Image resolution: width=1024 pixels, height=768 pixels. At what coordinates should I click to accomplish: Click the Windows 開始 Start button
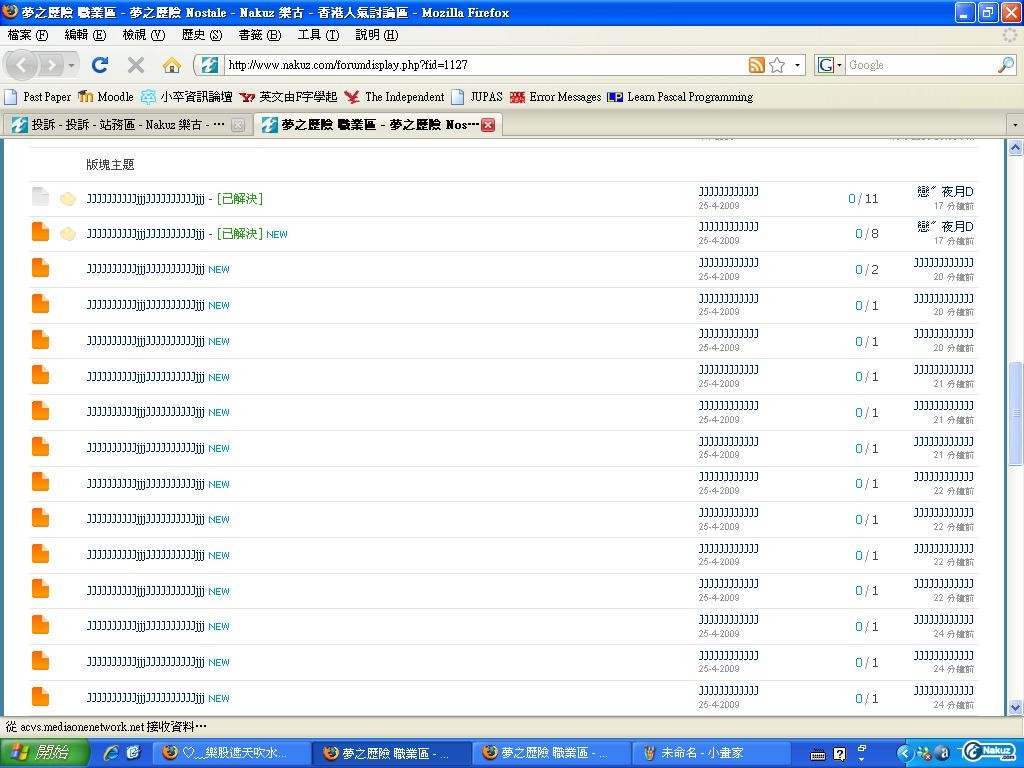[44, 753]
